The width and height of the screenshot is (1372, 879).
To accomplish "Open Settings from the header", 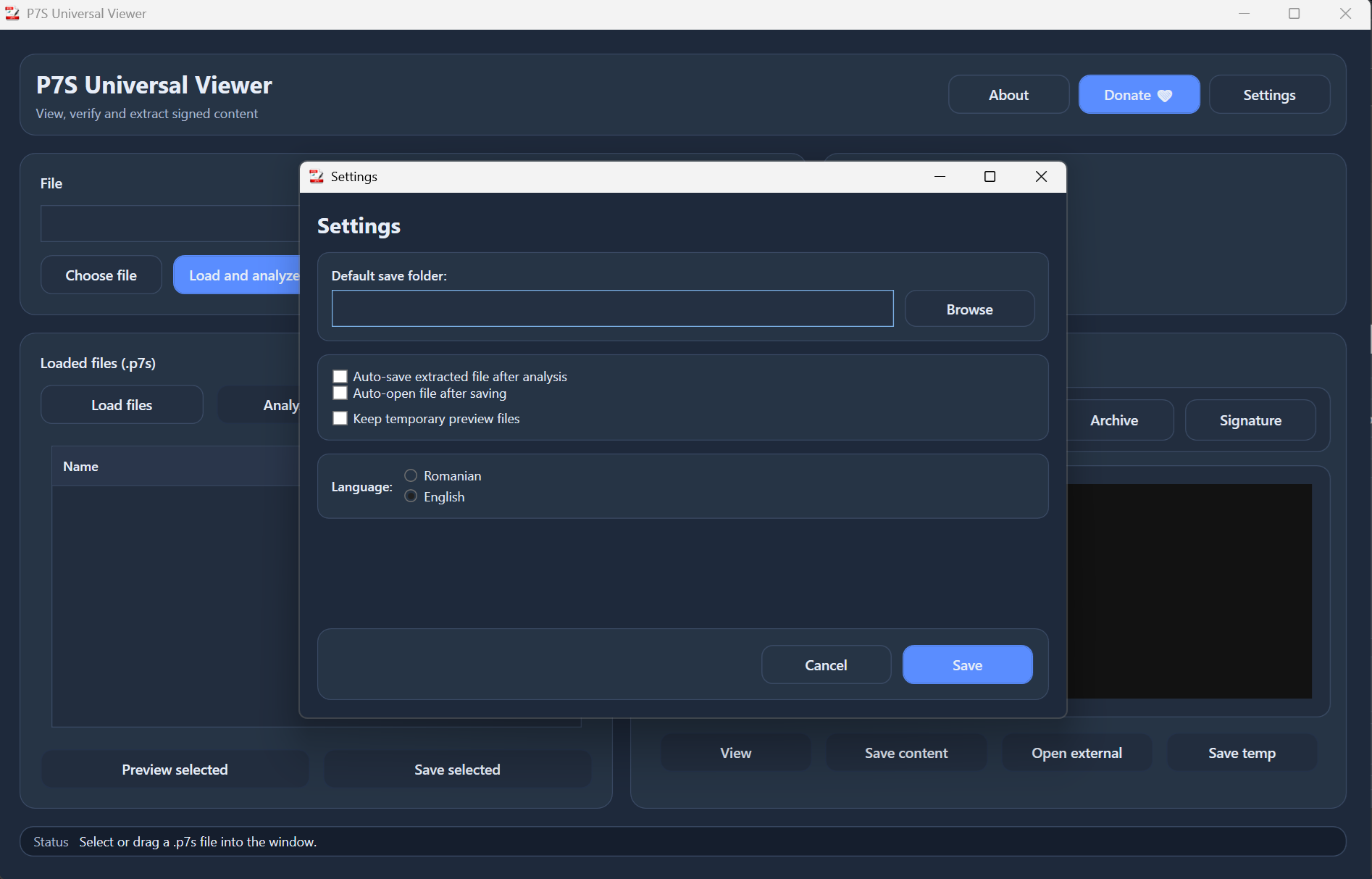I will (1269, 95).
